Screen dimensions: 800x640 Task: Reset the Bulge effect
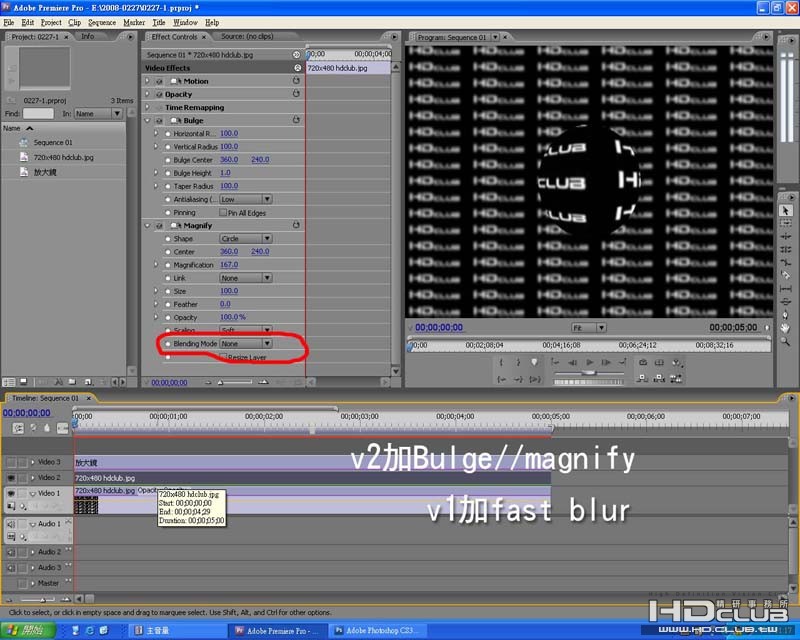click(296, 120)
